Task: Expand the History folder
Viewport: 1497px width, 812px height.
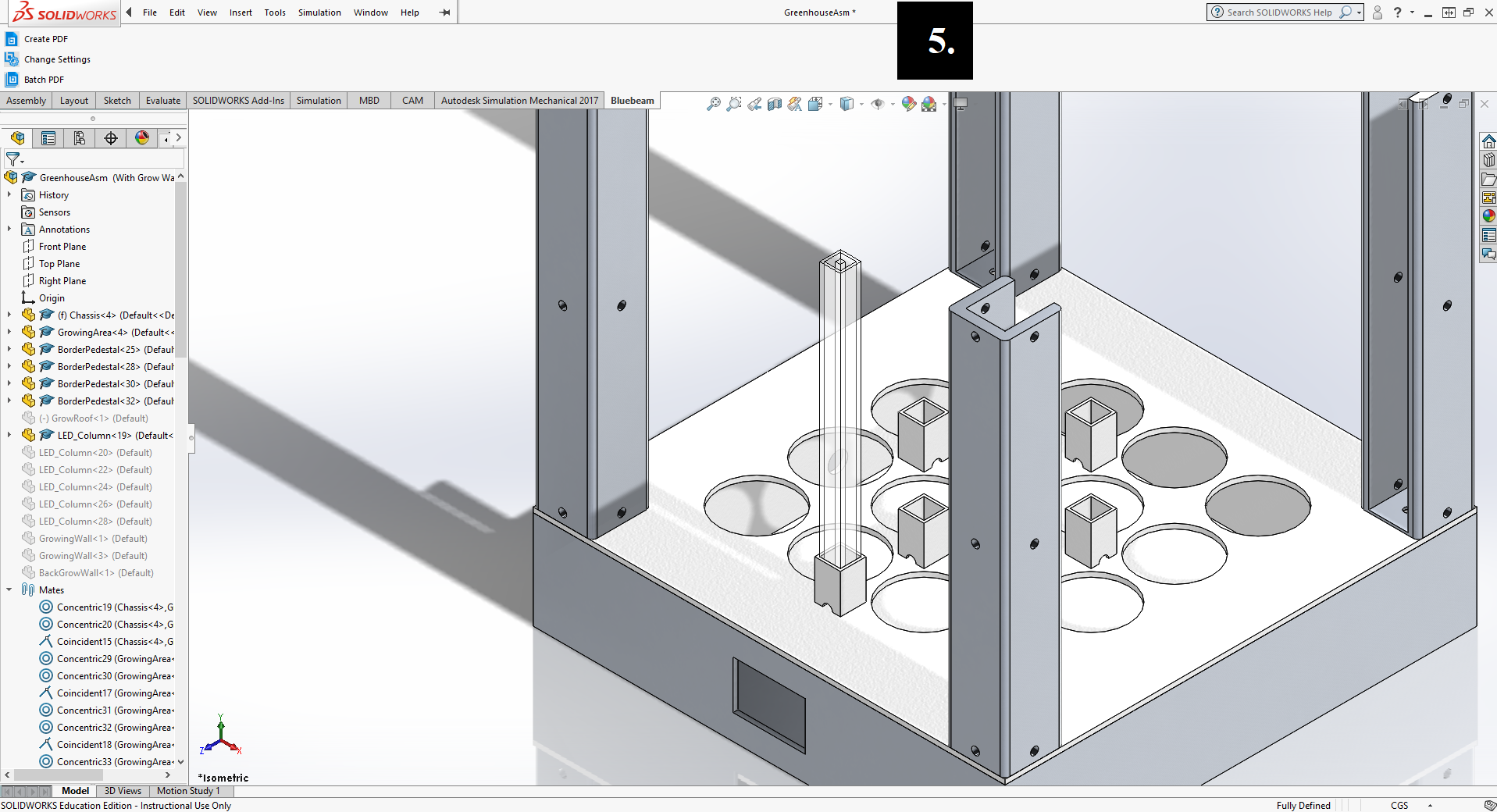Action: pos(9,195)
